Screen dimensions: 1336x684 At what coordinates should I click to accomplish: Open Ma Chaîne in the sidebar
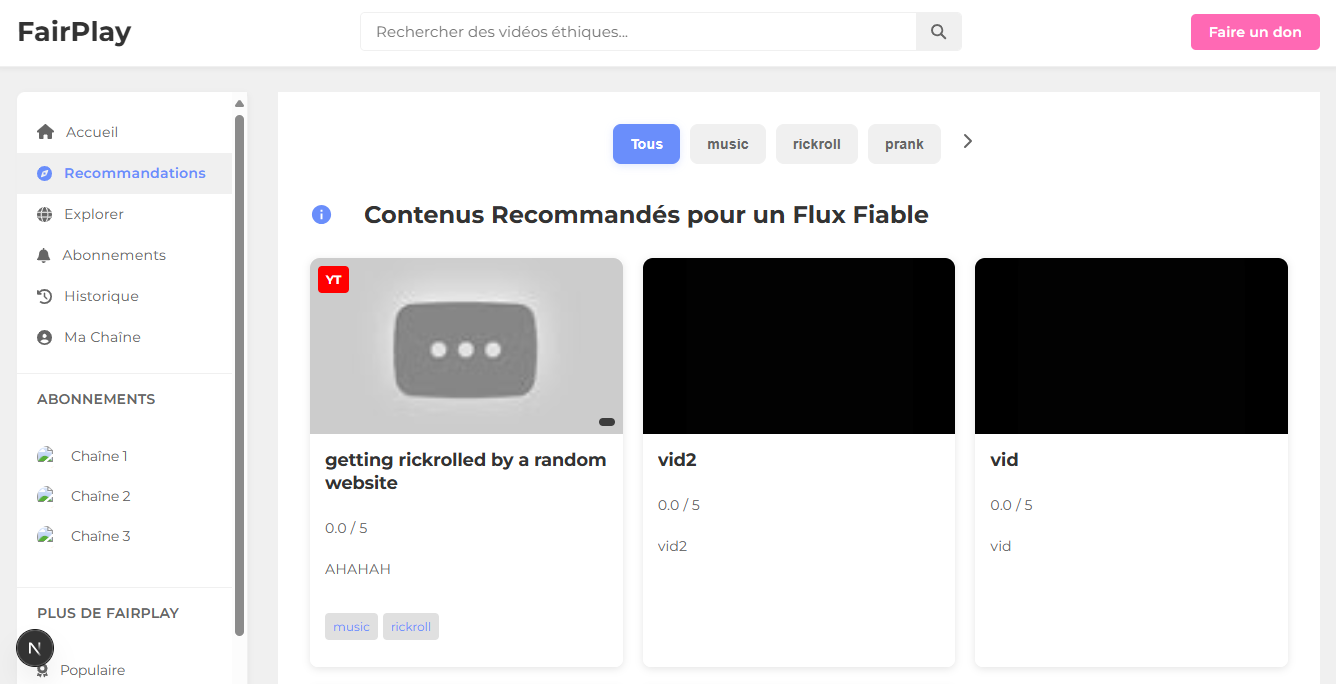click(x=124, y=337)
